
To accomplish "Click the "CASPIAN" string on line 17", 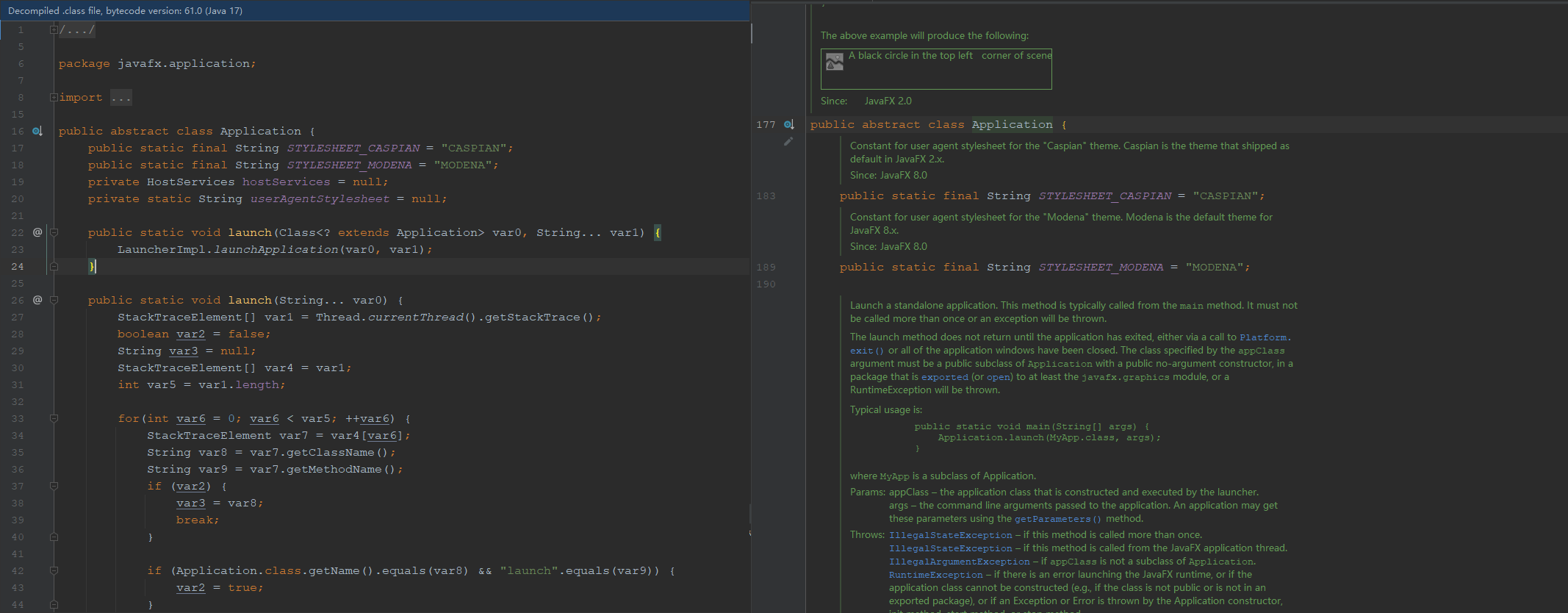I will [474, 148].
